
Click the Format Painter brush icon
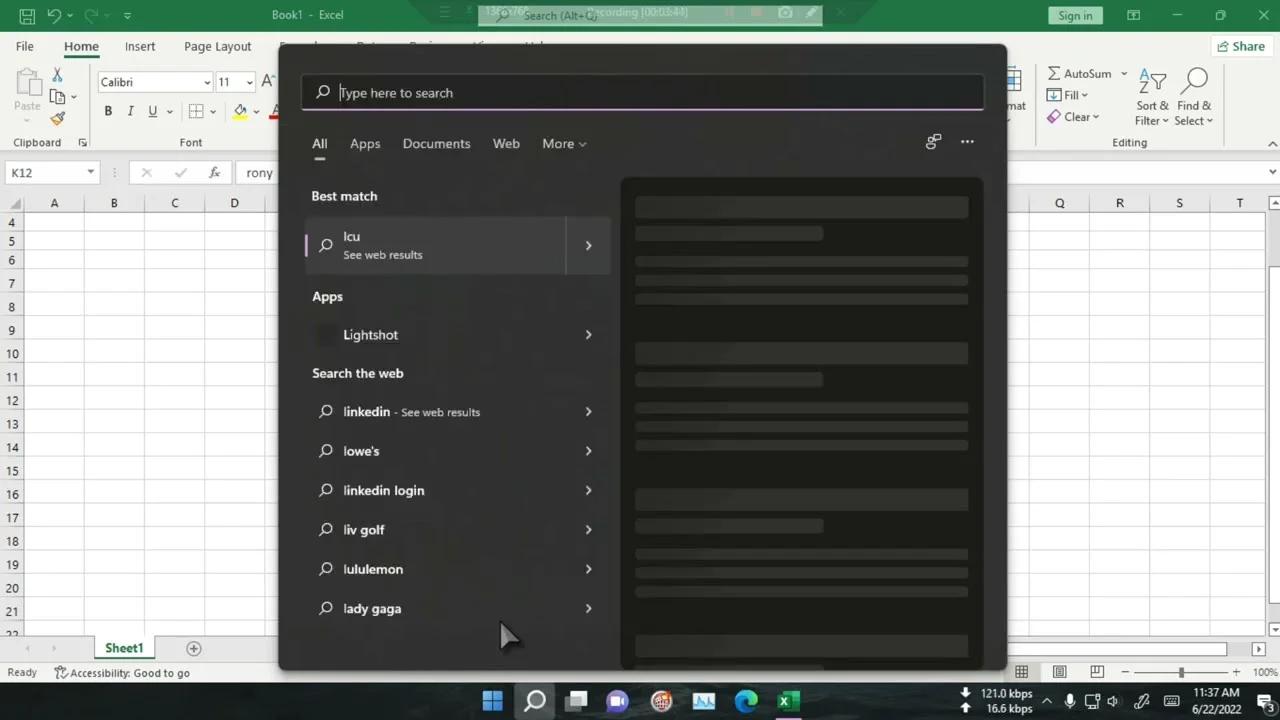(57, 118)
